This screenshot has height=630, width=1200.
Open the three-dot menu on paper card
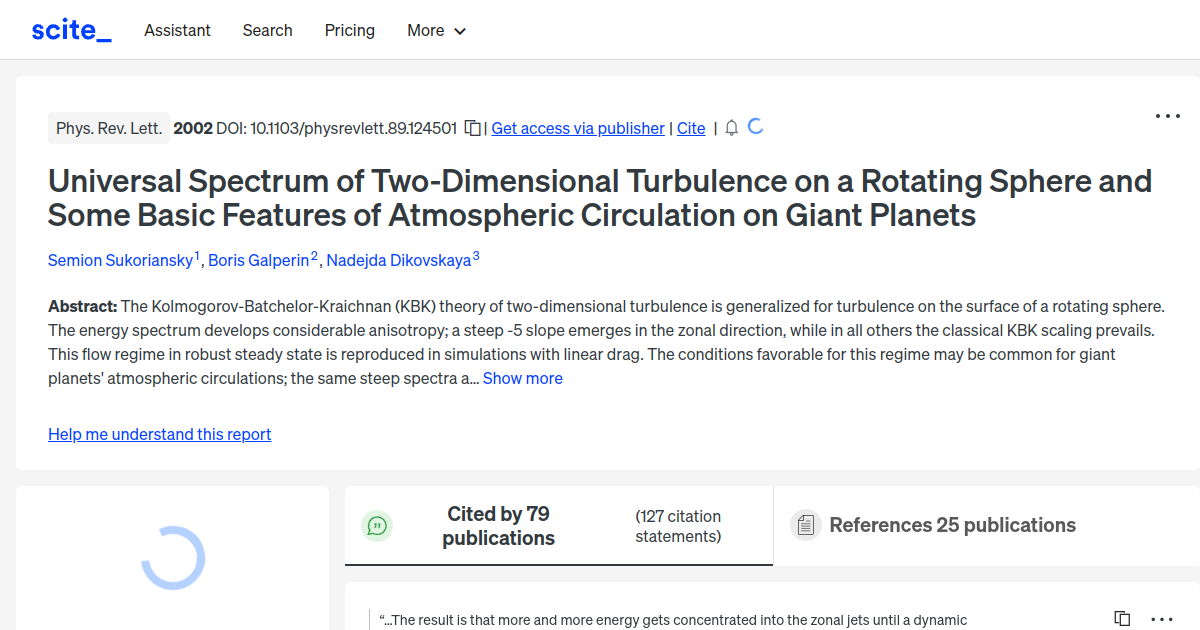(x=1167, y=116)
